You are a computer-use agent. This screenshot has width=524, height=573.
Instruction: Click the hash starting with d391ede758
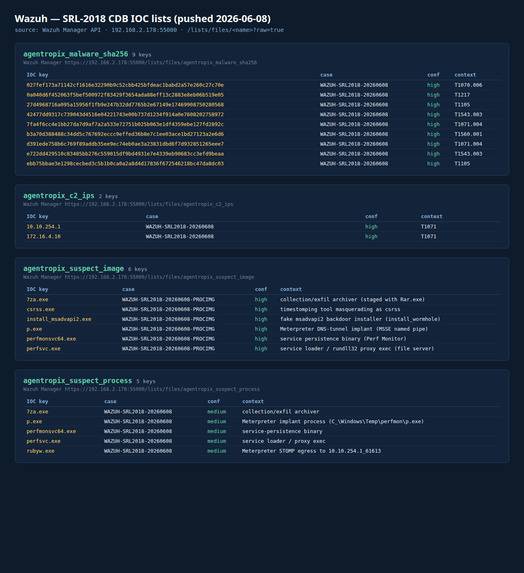tap(125, 144)
